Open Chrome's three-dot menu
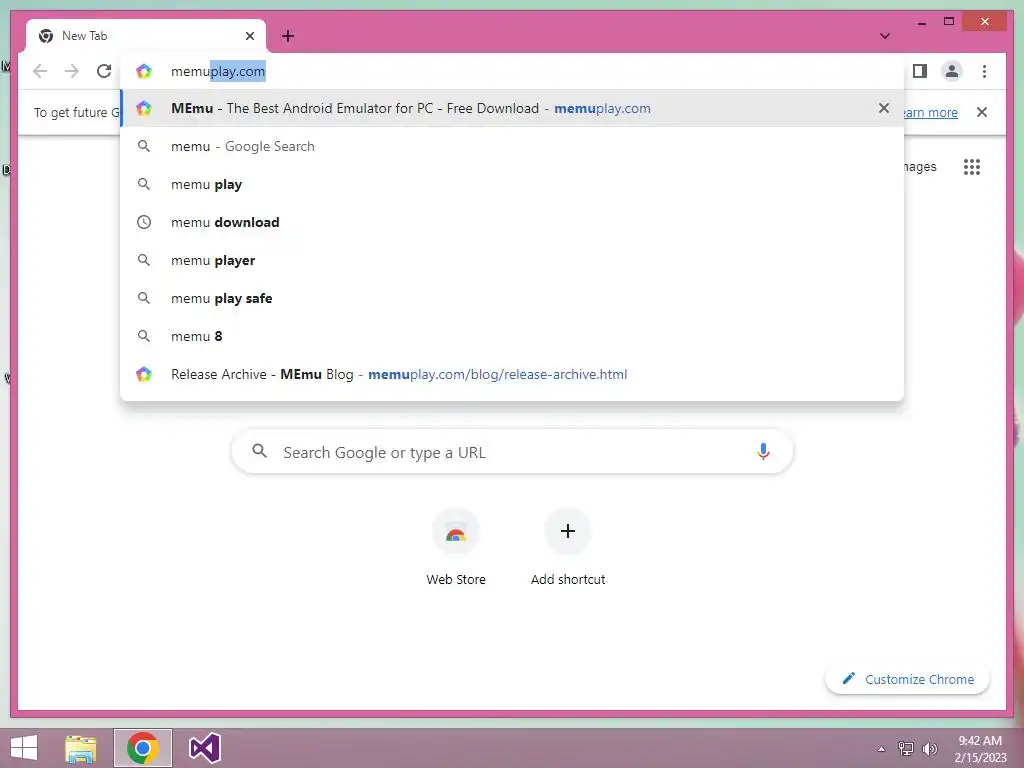The width and height of the screenshot is (1024, 768). pos(984,71)
